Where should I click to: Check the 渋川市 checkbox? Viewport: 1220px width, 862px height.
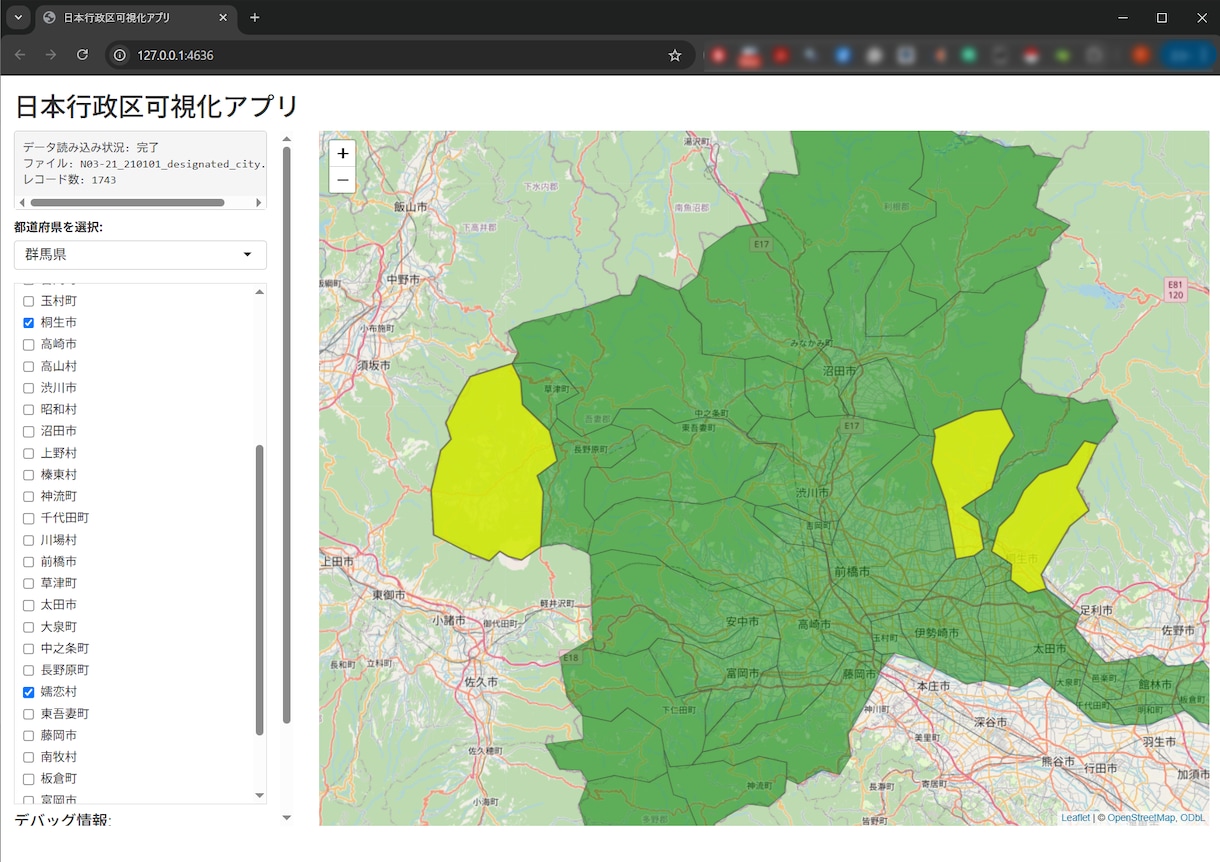(x=29, y=388)
